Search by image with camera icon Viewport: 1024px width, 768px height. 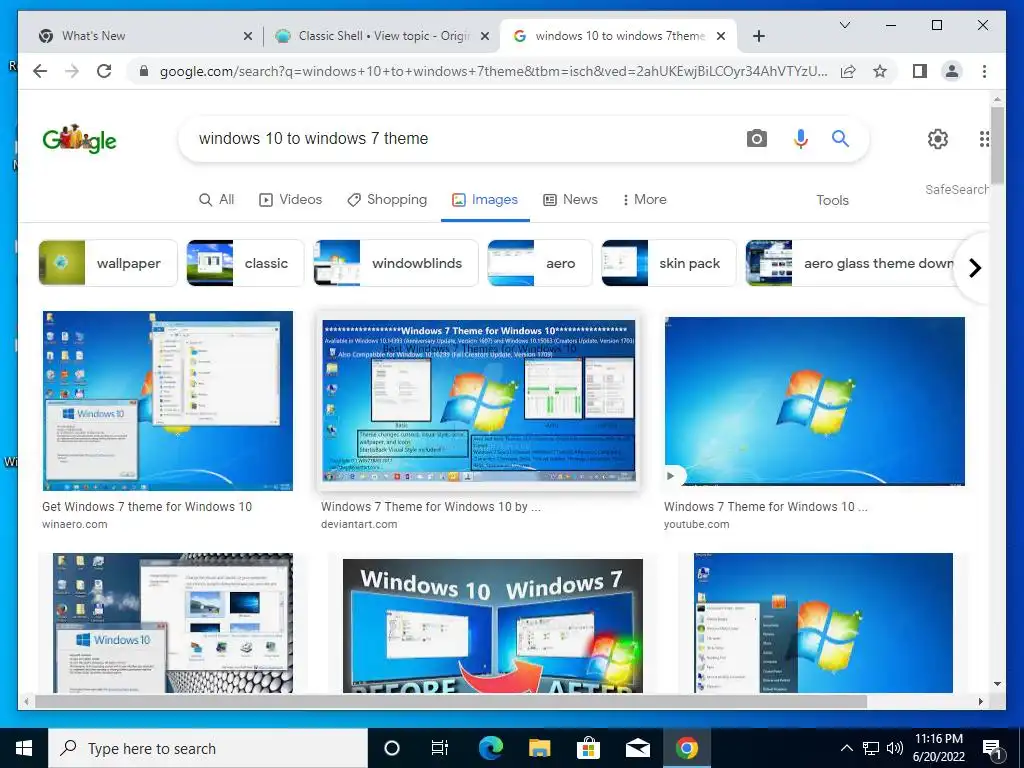pyautogui.click(x=756, y=138)
